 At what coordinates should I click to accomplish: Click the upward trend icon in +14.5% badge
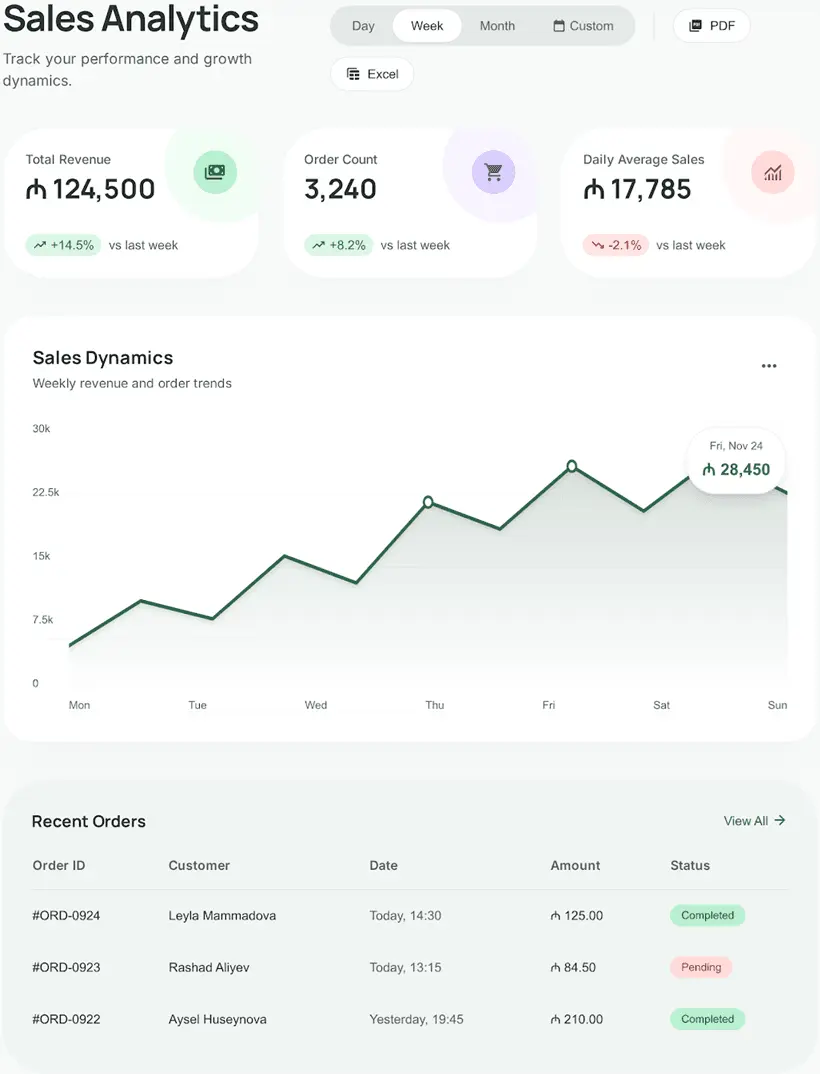click(40, 245)
